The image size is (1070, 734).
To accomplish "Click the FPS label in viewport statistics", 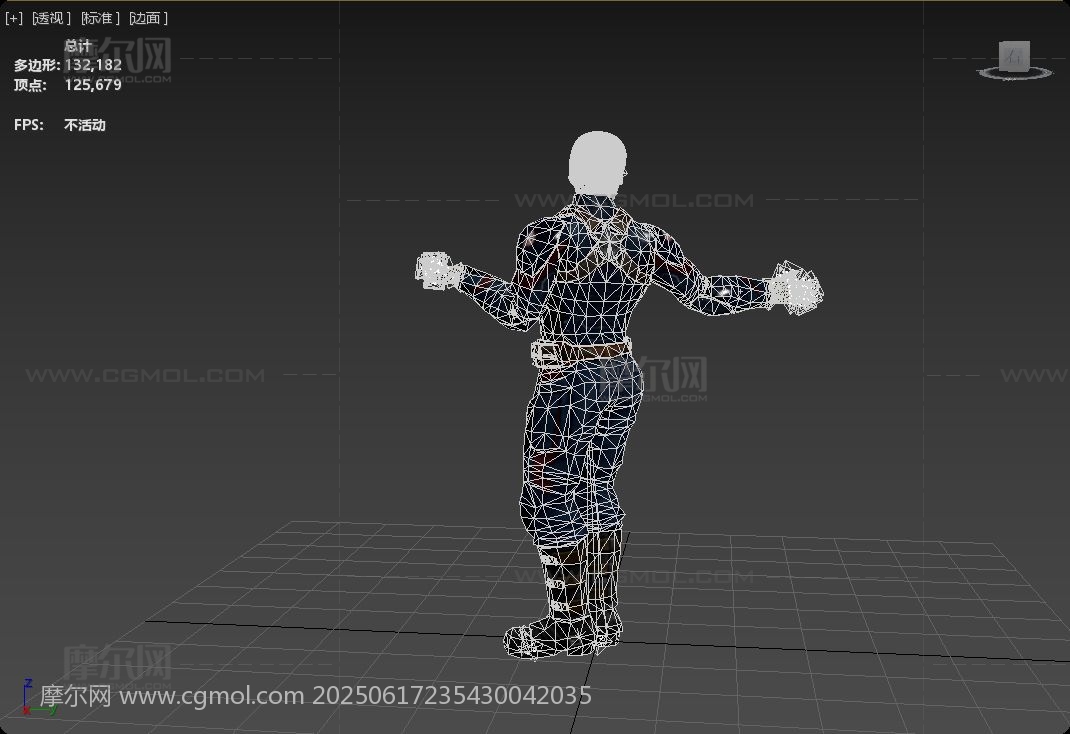I will point(29,125).
